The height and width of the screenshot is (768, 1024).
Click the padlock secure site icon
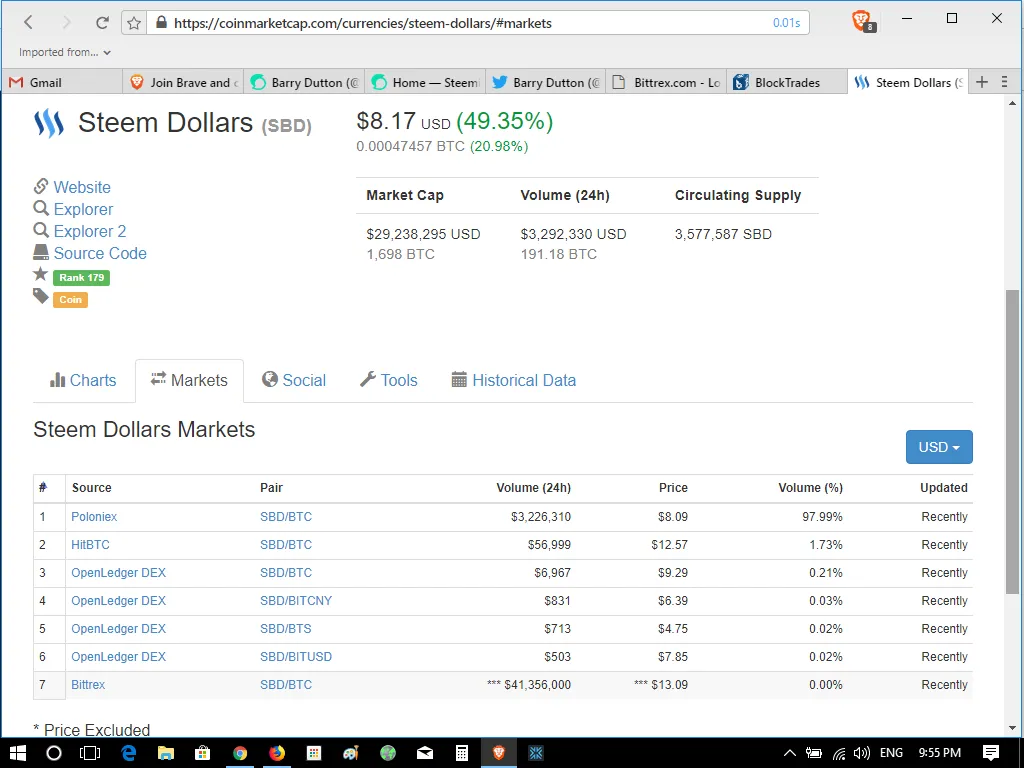coord(161,23)
